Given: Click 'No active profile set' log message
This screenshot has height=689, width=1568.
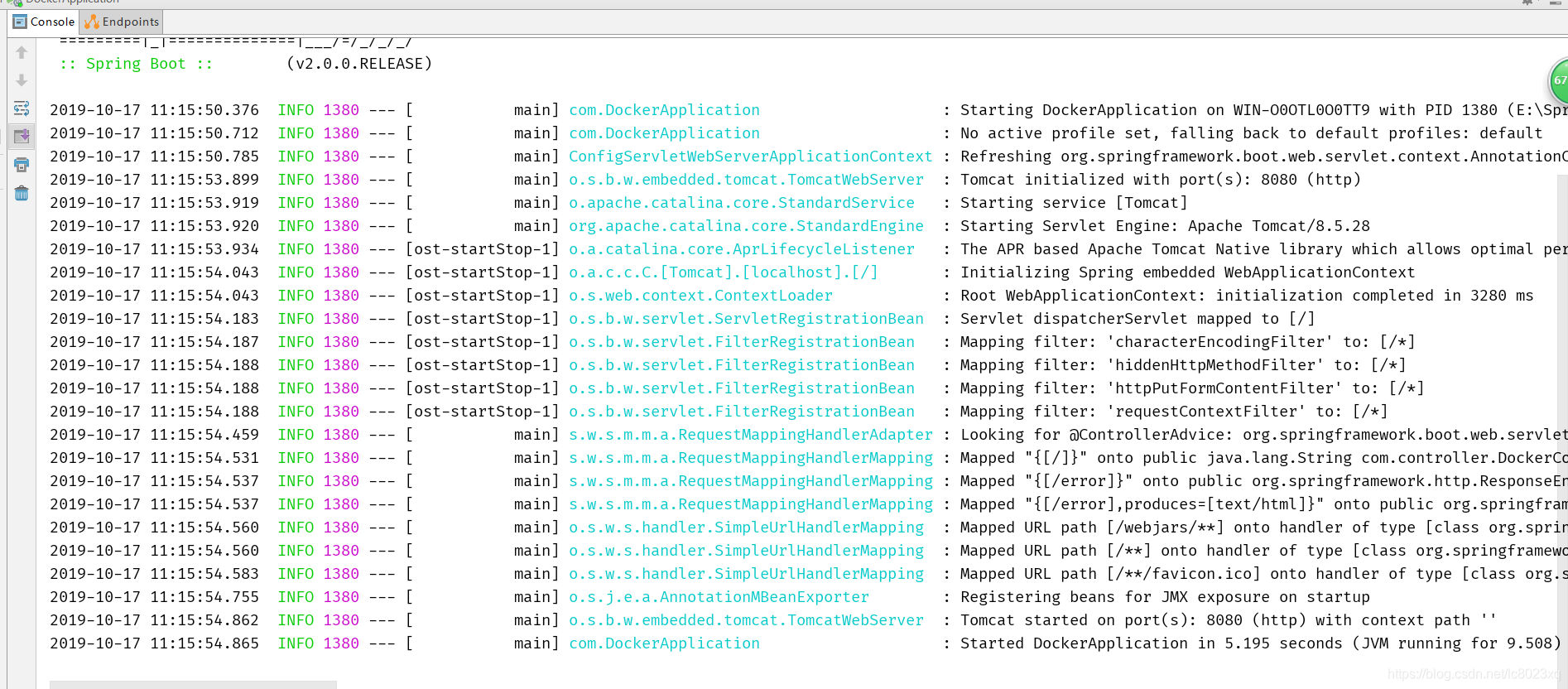Looking at the screenshot, I should tap(1252, 133).
